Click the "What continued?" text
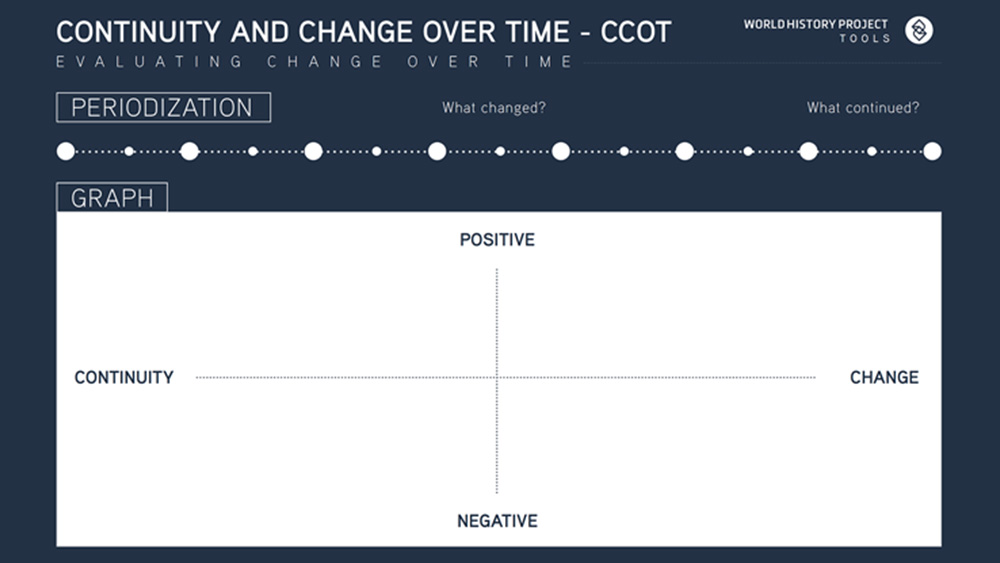Viewport: 1000px width, 563px height. pyautogui.click(x=863, y=108)
